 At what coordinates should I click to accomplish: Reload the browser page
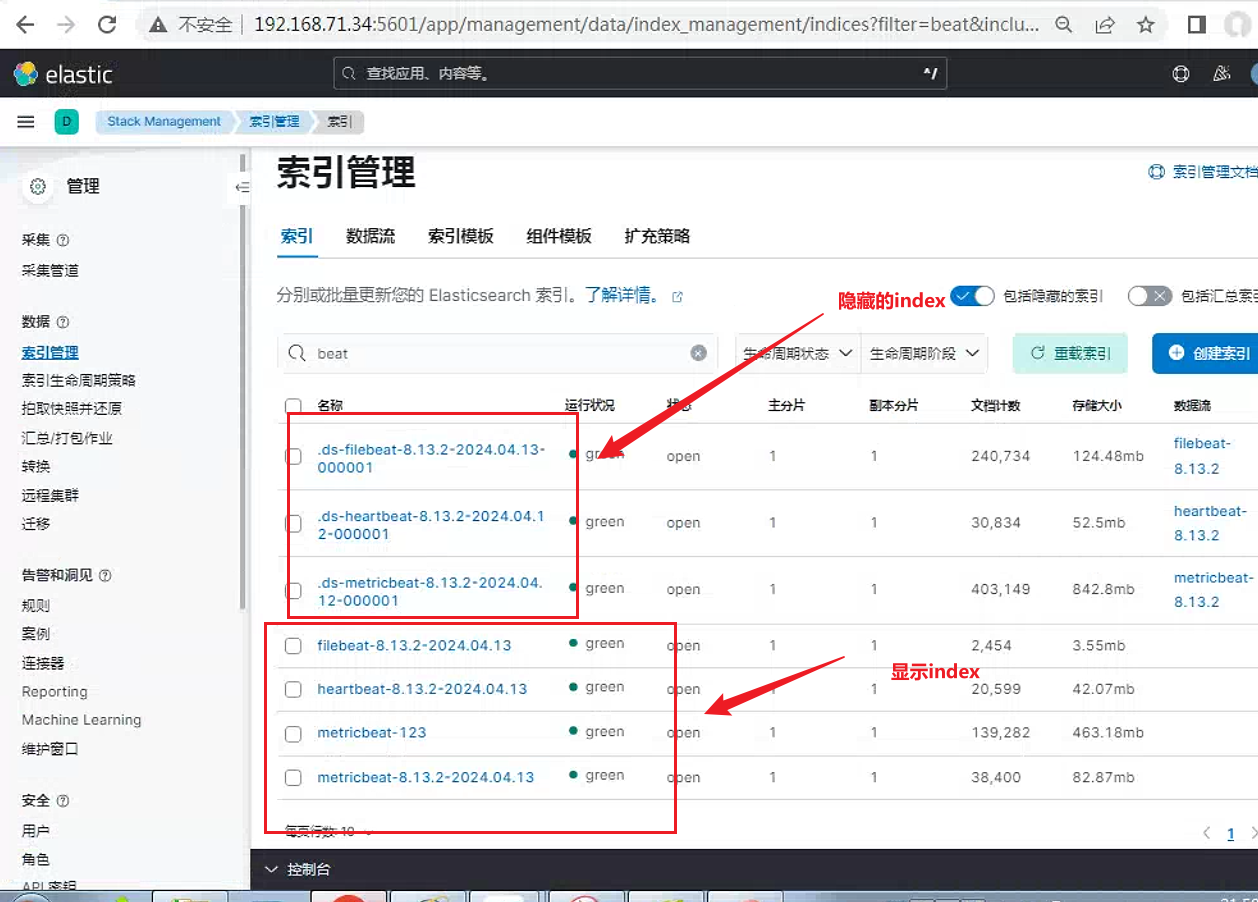(107, 25)
